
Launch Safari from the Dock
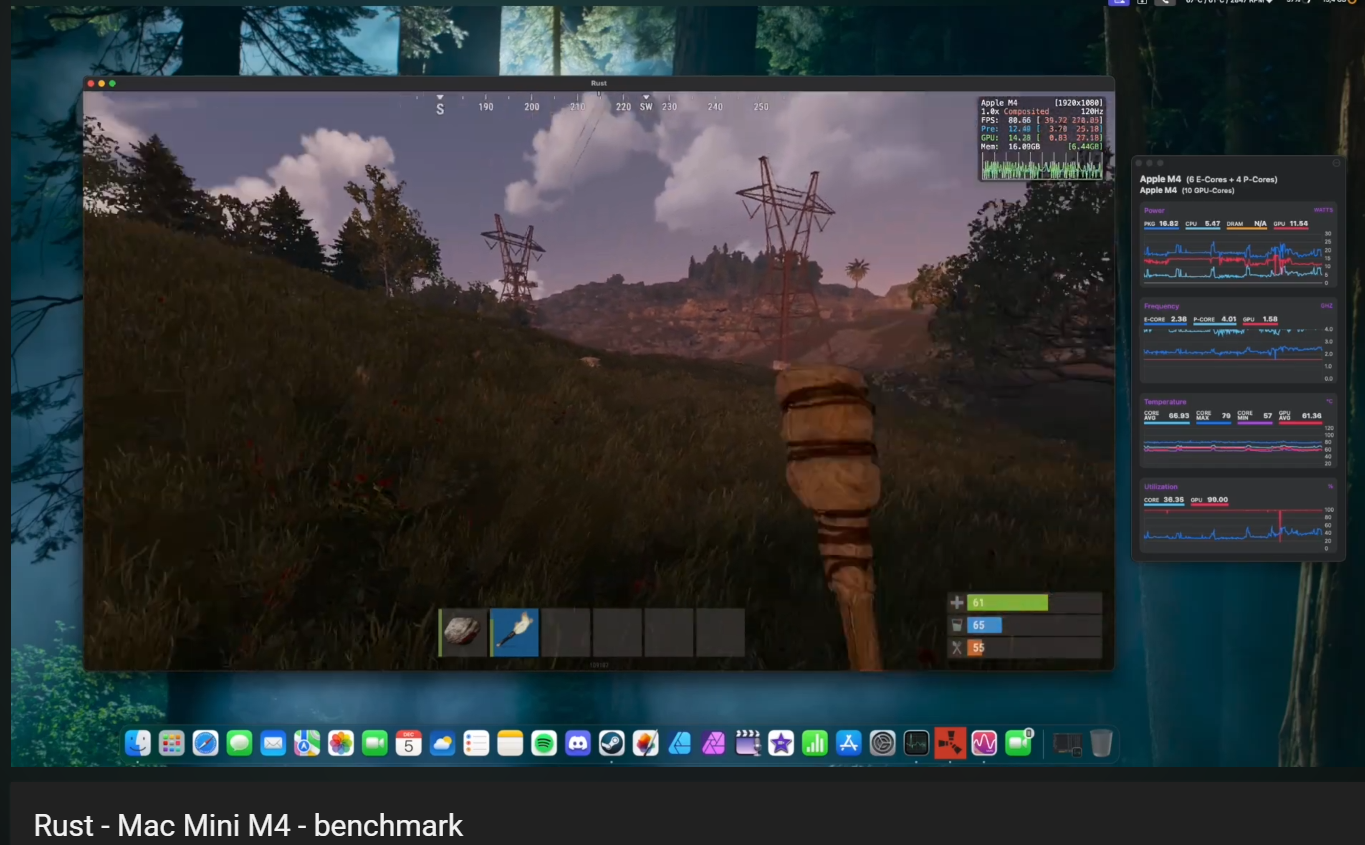click(205, 743)
